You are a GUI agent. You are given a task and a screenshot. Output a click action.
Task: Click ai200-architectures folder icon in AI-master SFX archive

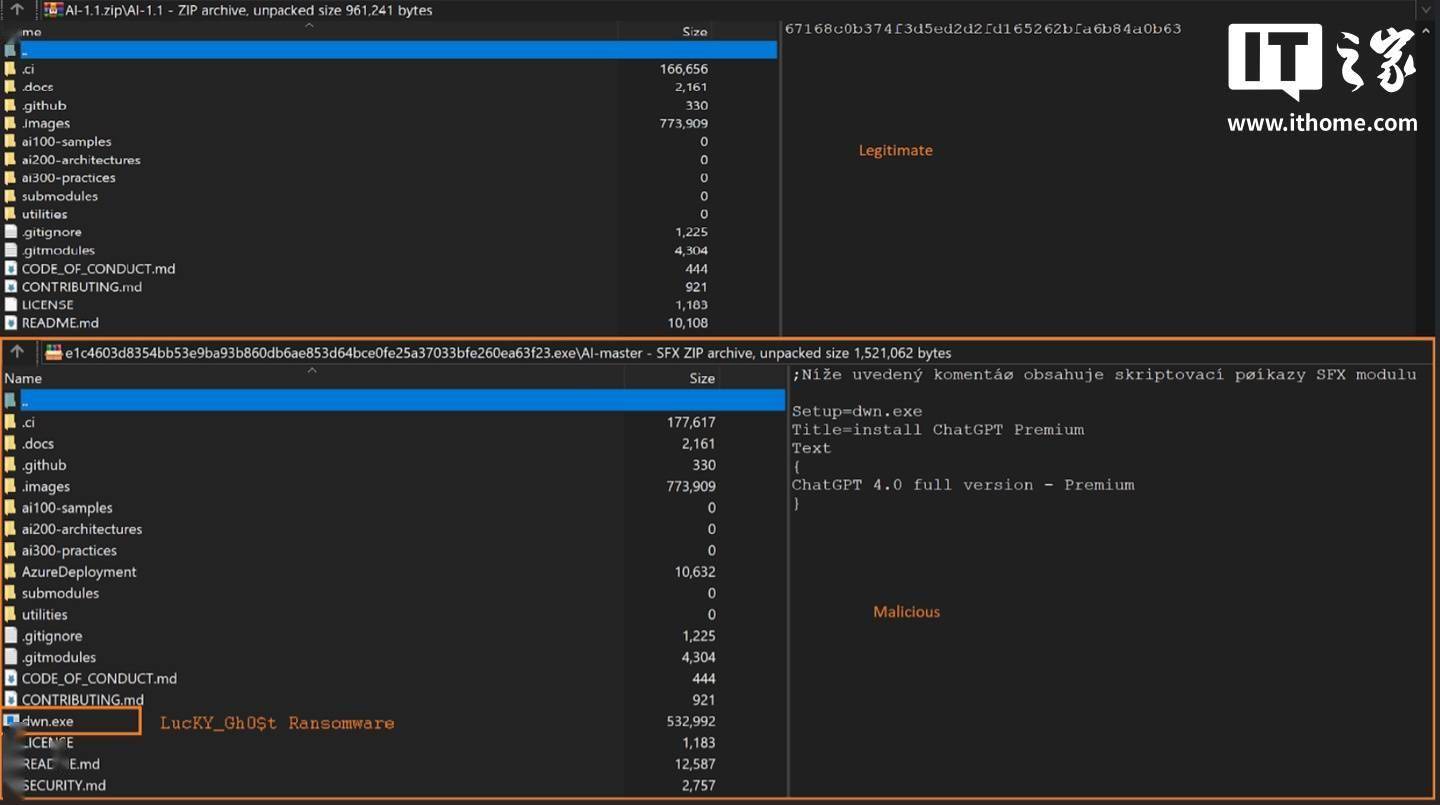pos(10,529)
